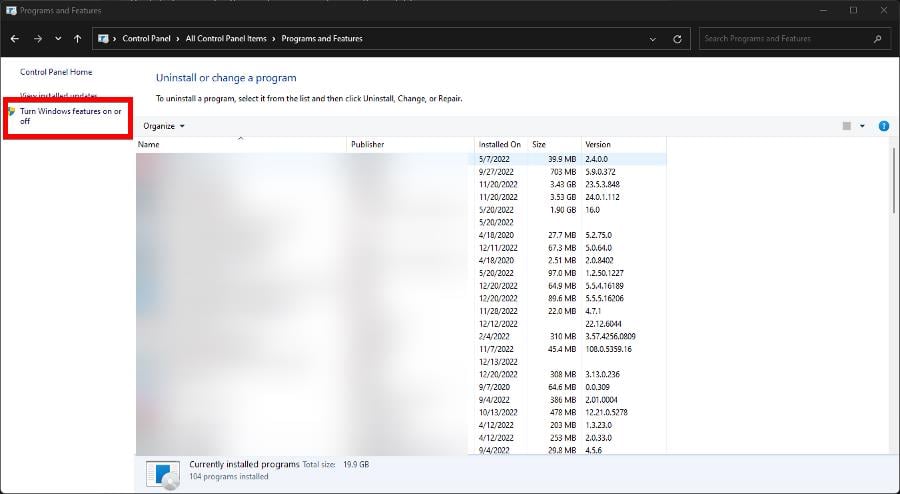900x494 pixels.
Task: Select row with version 2.0.33.0
Action: tap(401, 438)
